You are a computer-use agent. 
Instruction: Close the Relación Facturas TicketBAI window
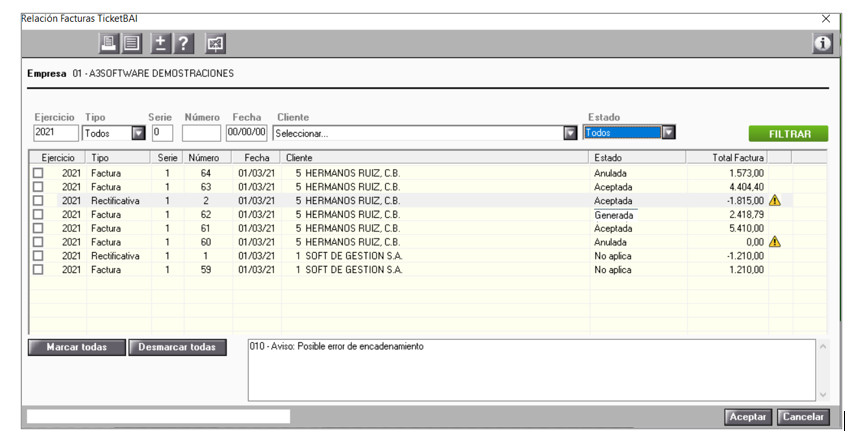(x=826, y=19)
